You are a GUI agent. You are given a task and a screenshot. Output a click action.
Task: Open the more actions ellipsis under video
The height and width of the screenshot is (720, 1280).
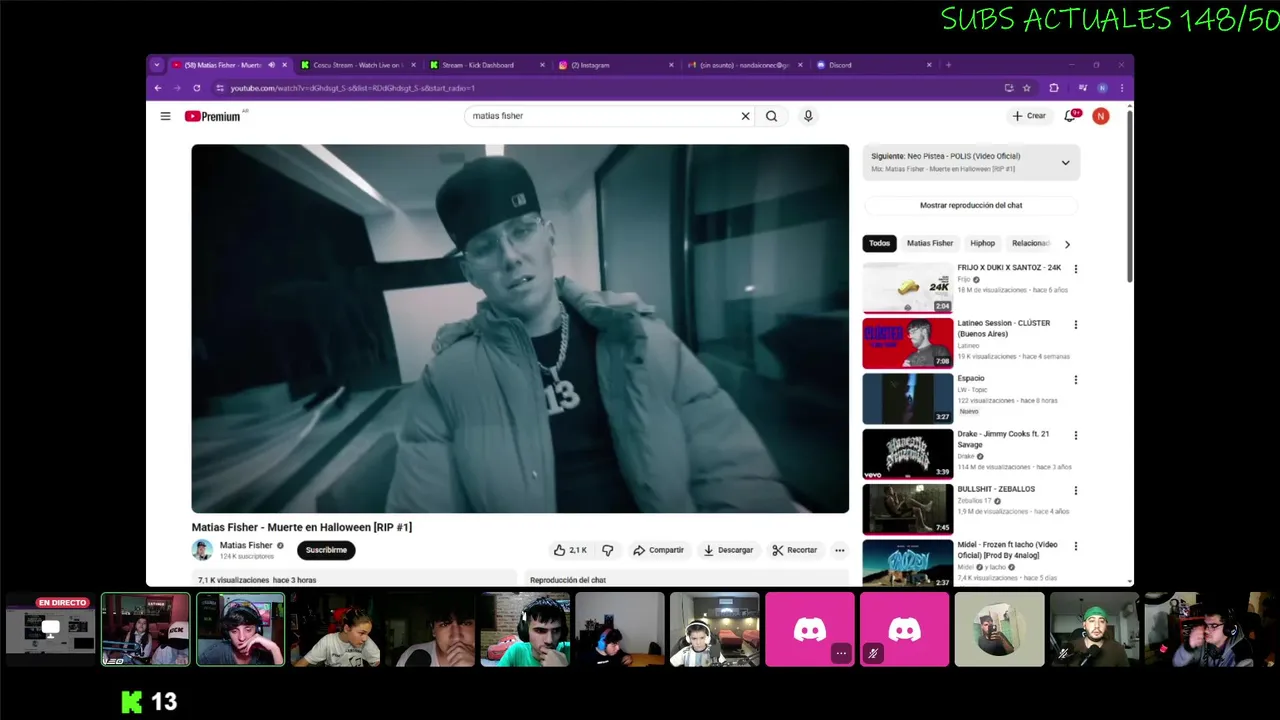click(x=839, y=550)
